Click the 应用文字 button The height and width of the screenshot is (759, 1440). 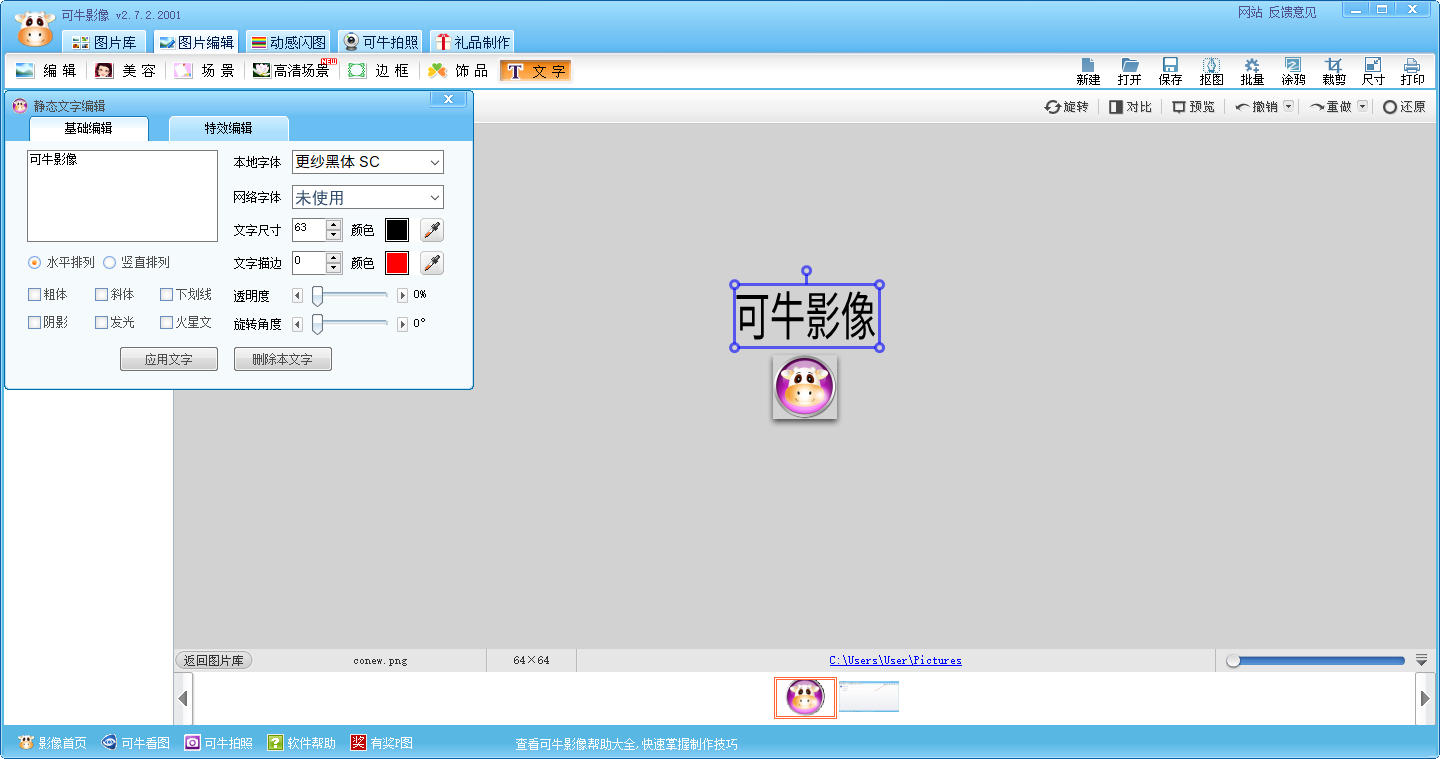pos(168,358)
